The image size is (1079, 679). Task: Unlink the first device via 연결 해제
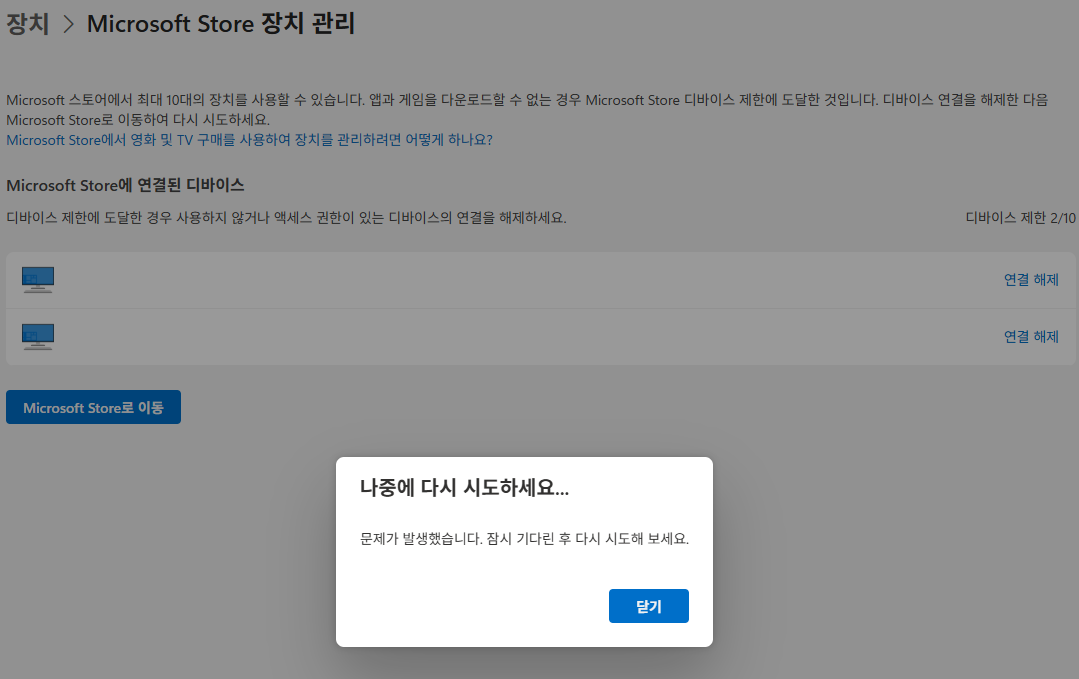[x=1030, y=279]
